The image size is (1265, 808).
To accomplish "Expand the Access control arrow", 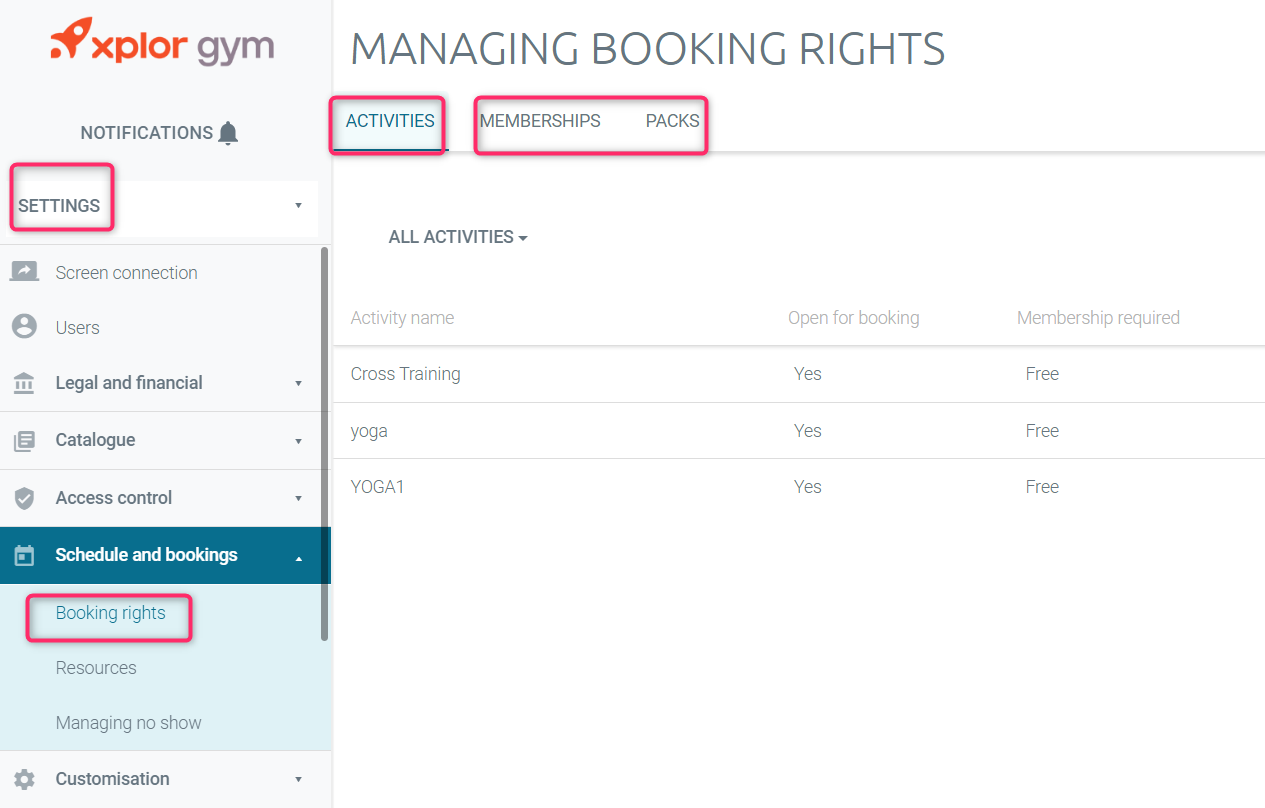I will click(298, 498).
